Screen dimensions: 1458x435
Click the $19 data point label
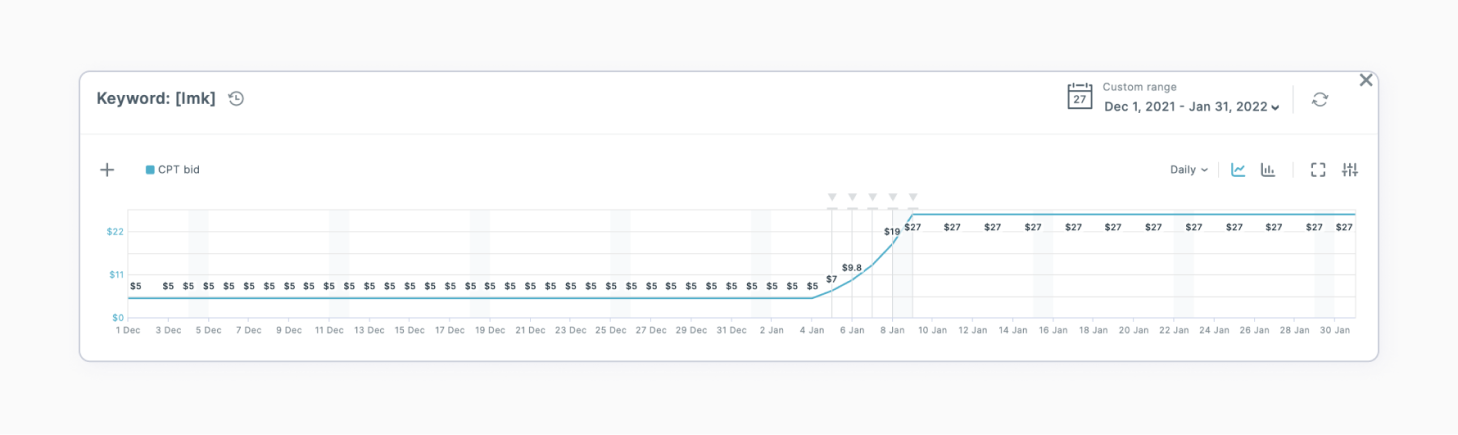[x=892, y=232]
